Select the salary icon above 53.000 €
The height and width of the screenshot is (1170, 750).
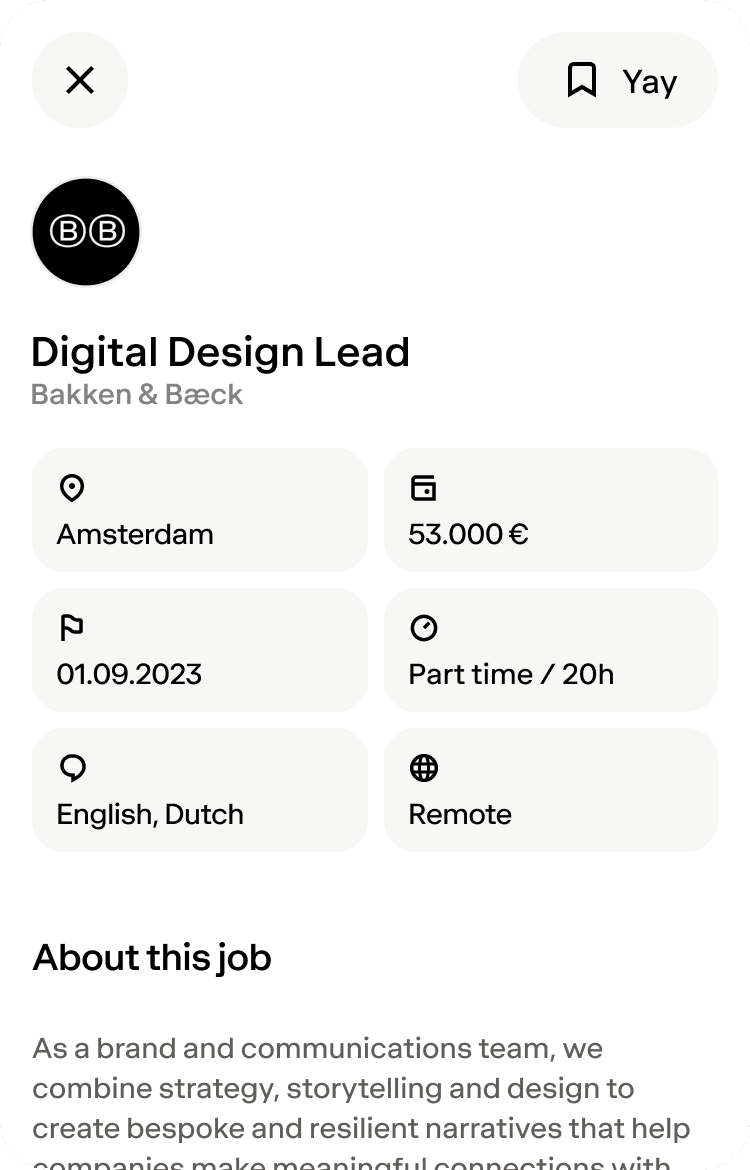(x=423, y=488)
